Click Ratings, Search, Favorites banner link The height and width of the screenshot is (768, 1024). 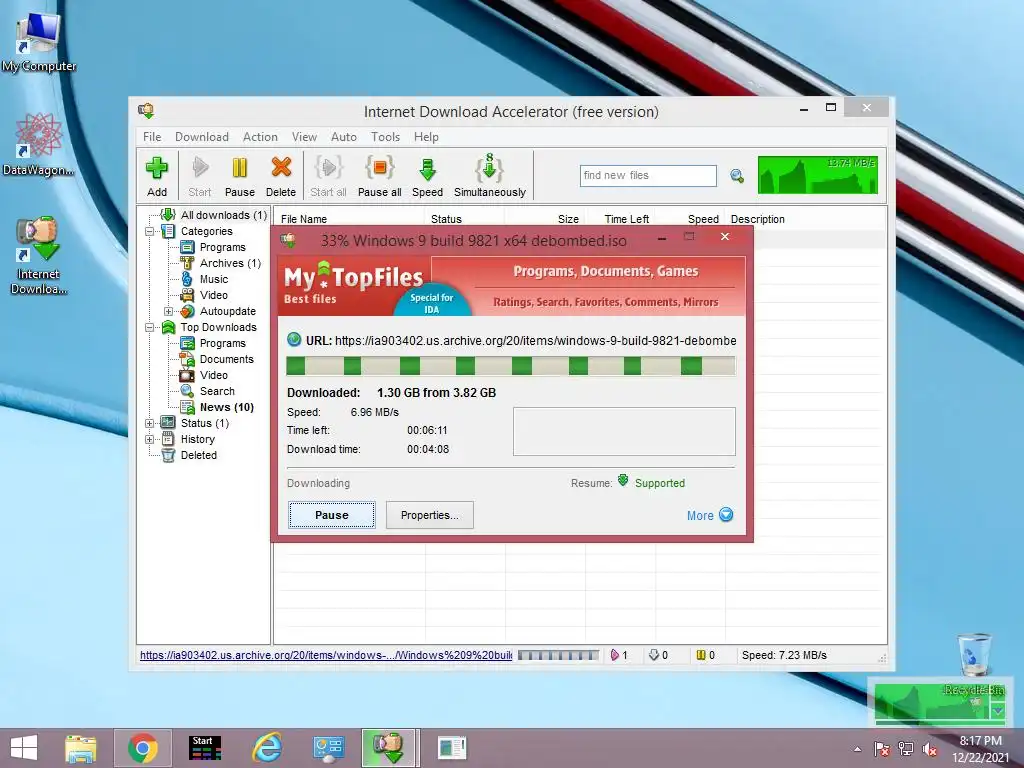point(605,302)
